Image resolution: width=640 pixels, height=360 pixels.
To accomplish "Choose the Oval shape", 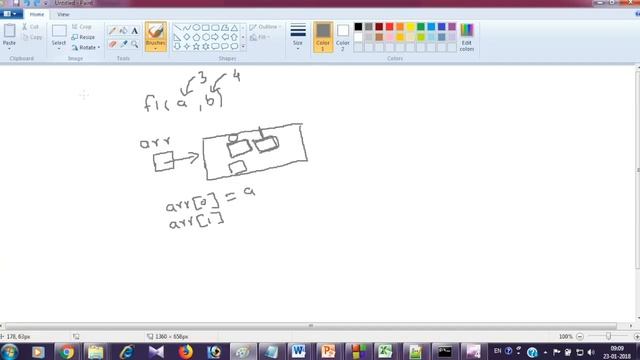I will click(x=196, y=28).
